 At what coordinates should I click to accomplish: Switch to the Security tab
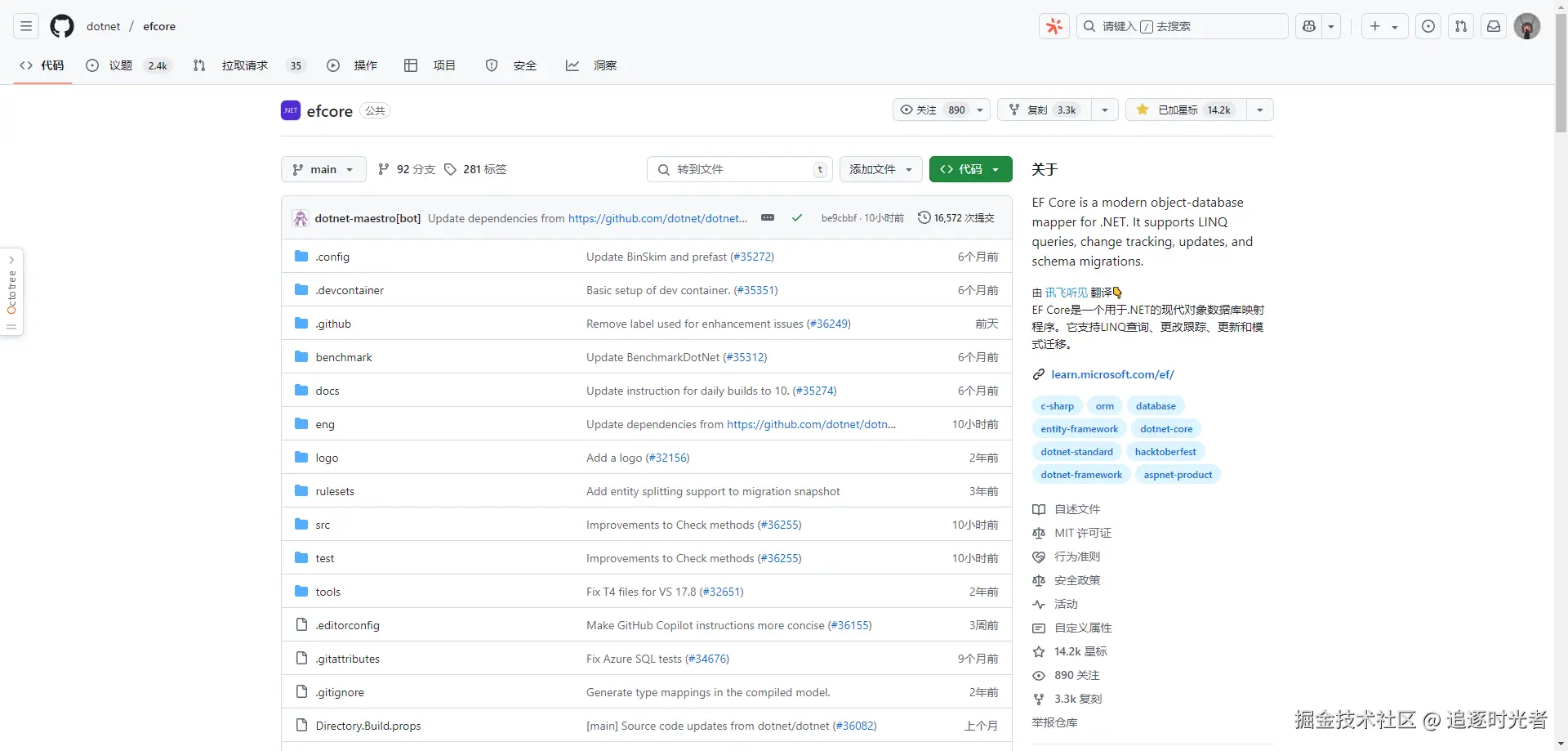pos(511,65)
